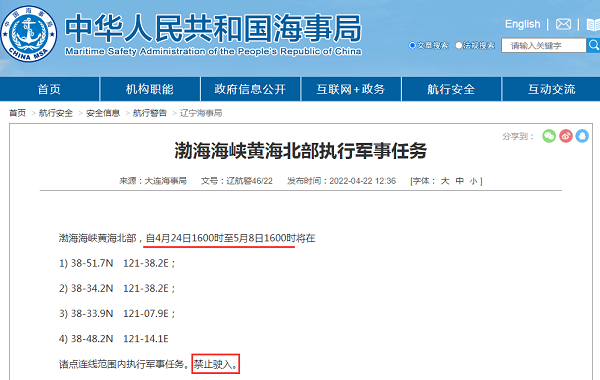Share article via red Weibo icon
This screenshot has width=600, height=380.
pos(566,136)
